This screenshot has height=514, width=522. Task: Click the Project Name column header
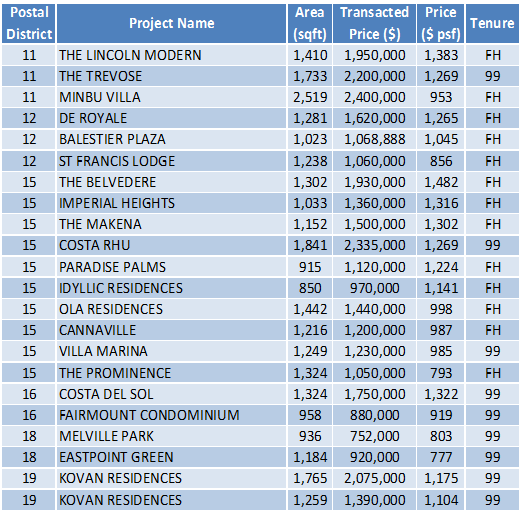pos(171,23)
